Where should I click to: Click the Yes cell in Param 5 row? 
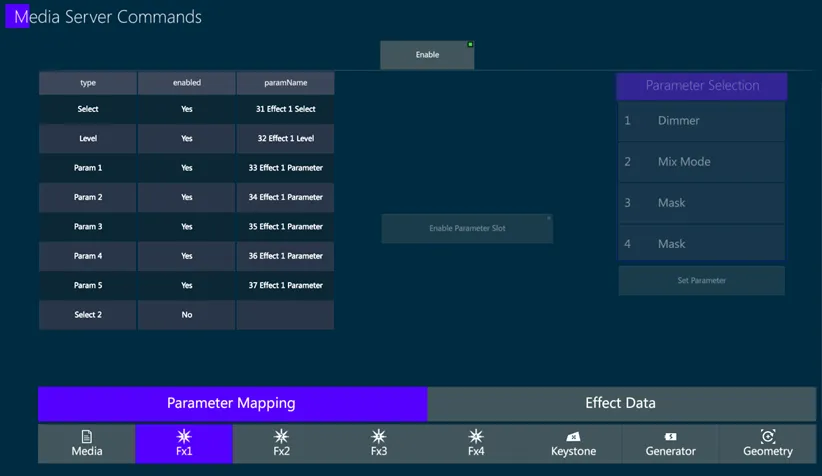187,285
